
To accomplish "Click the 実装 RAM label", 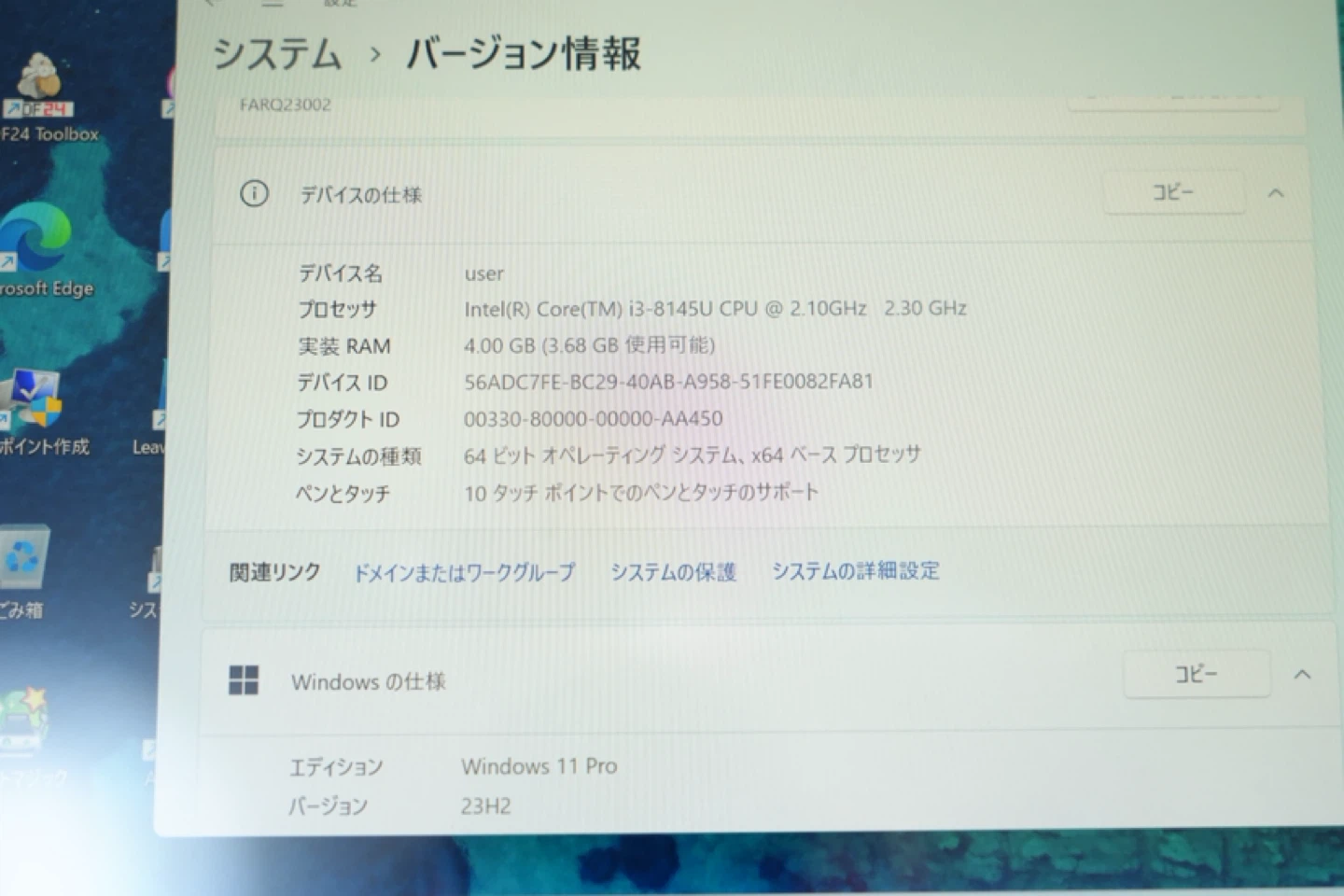I will (x=344, y=346).
